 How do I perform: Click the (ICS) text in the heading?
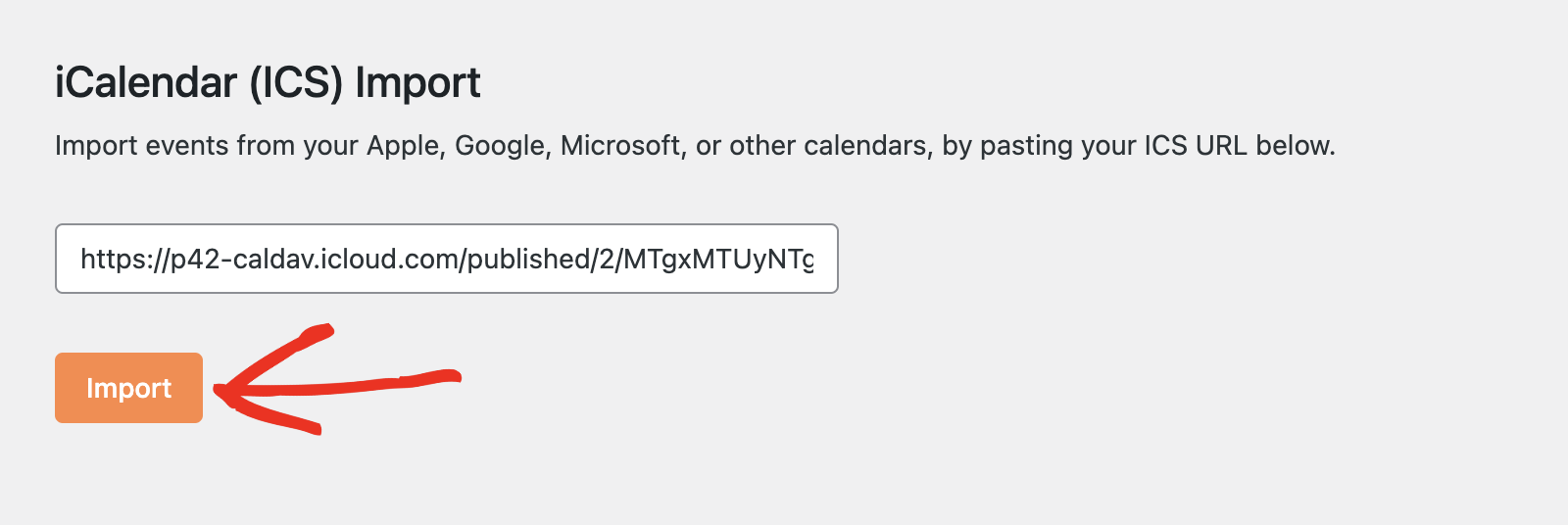click(x=296, y=83)
